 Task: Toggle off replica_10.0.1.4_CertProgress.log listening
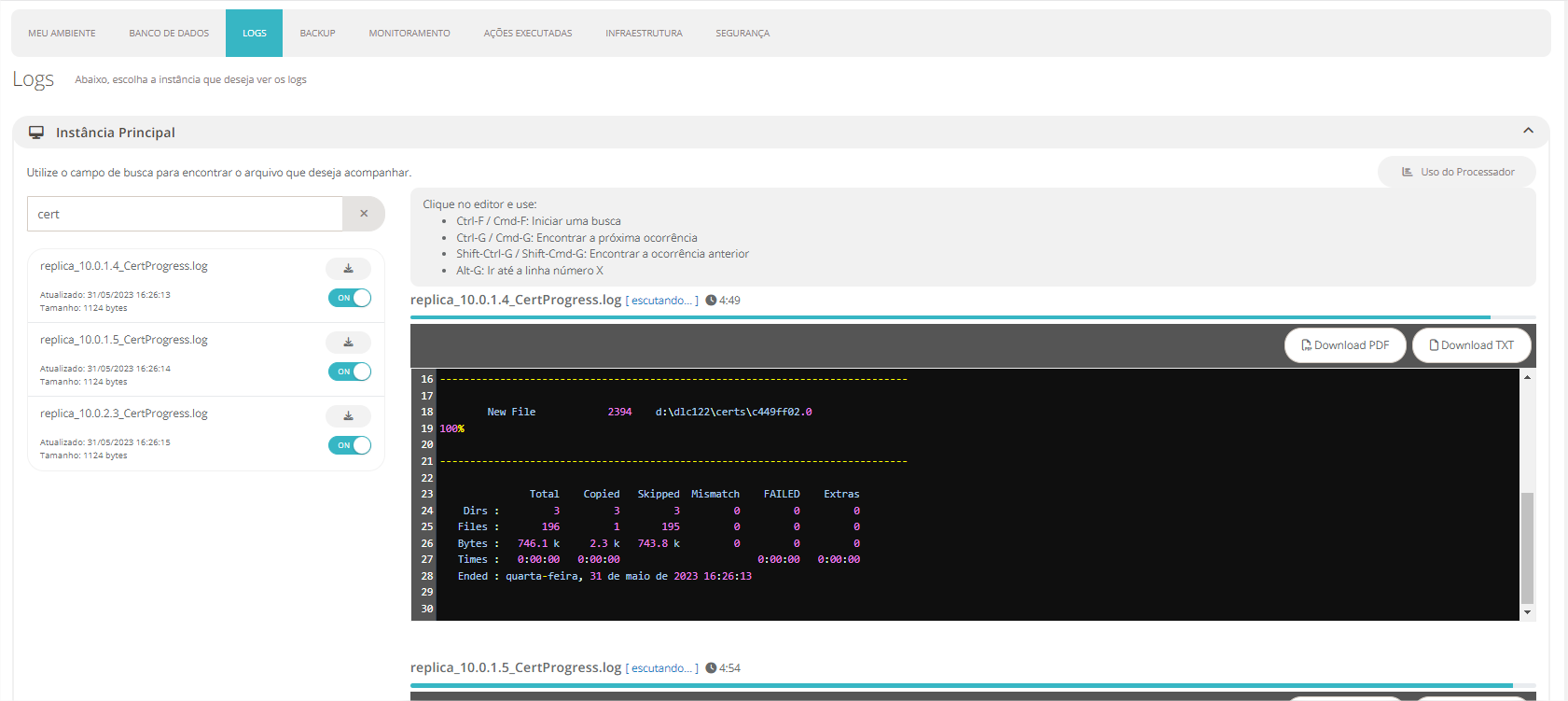(350, 298)
